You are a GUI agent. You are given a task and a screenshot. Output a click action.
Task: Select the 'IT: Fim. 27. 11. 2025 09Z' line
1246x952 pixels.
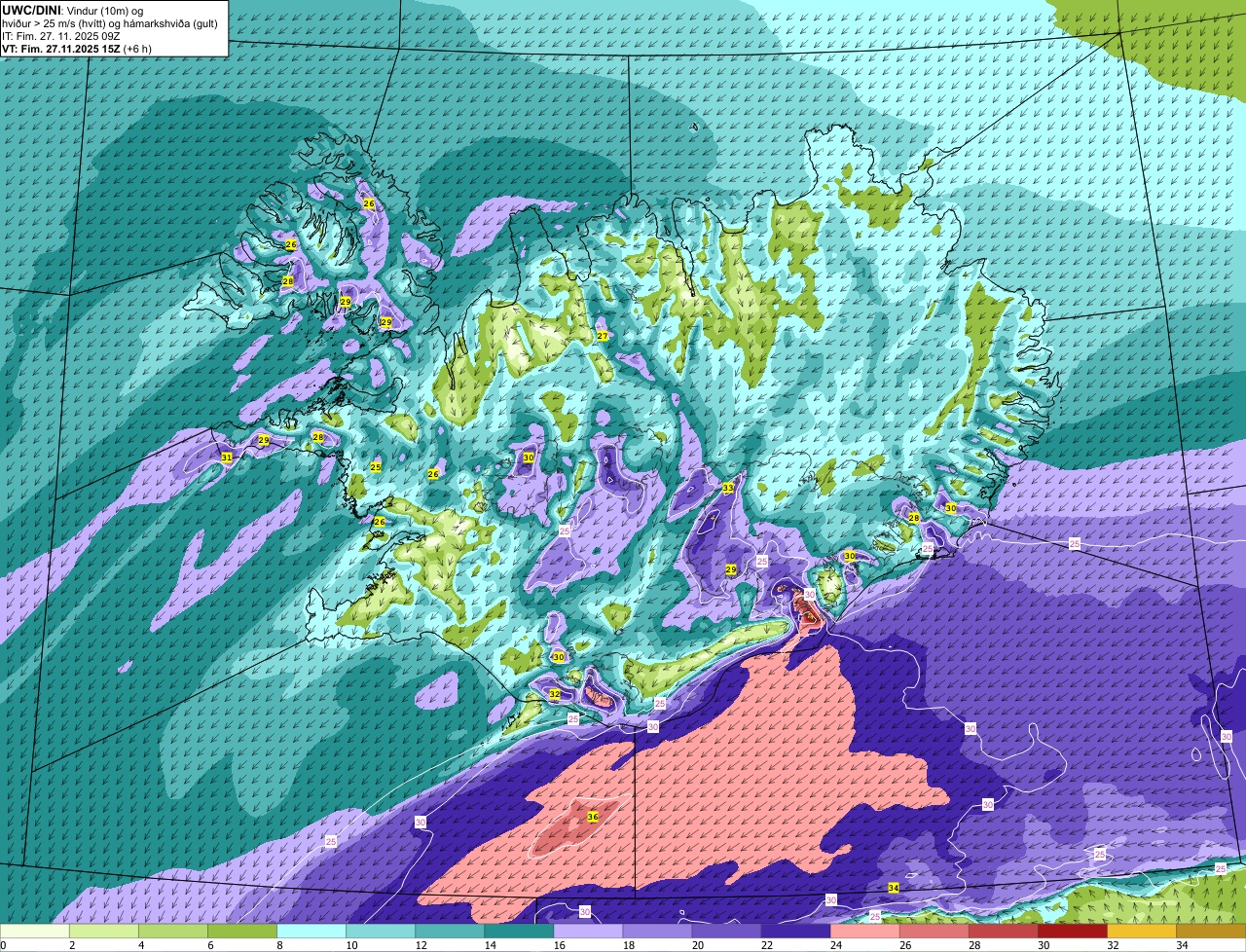coord(61,35)
